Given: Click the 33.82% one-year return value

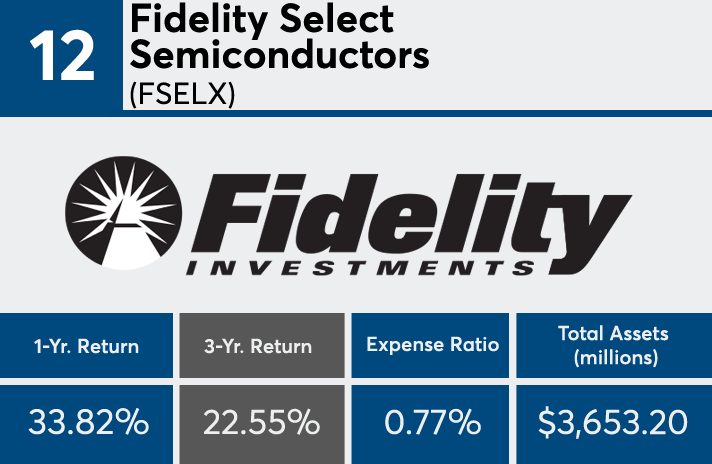Looking at the screenshot, I should click(89, 422).
